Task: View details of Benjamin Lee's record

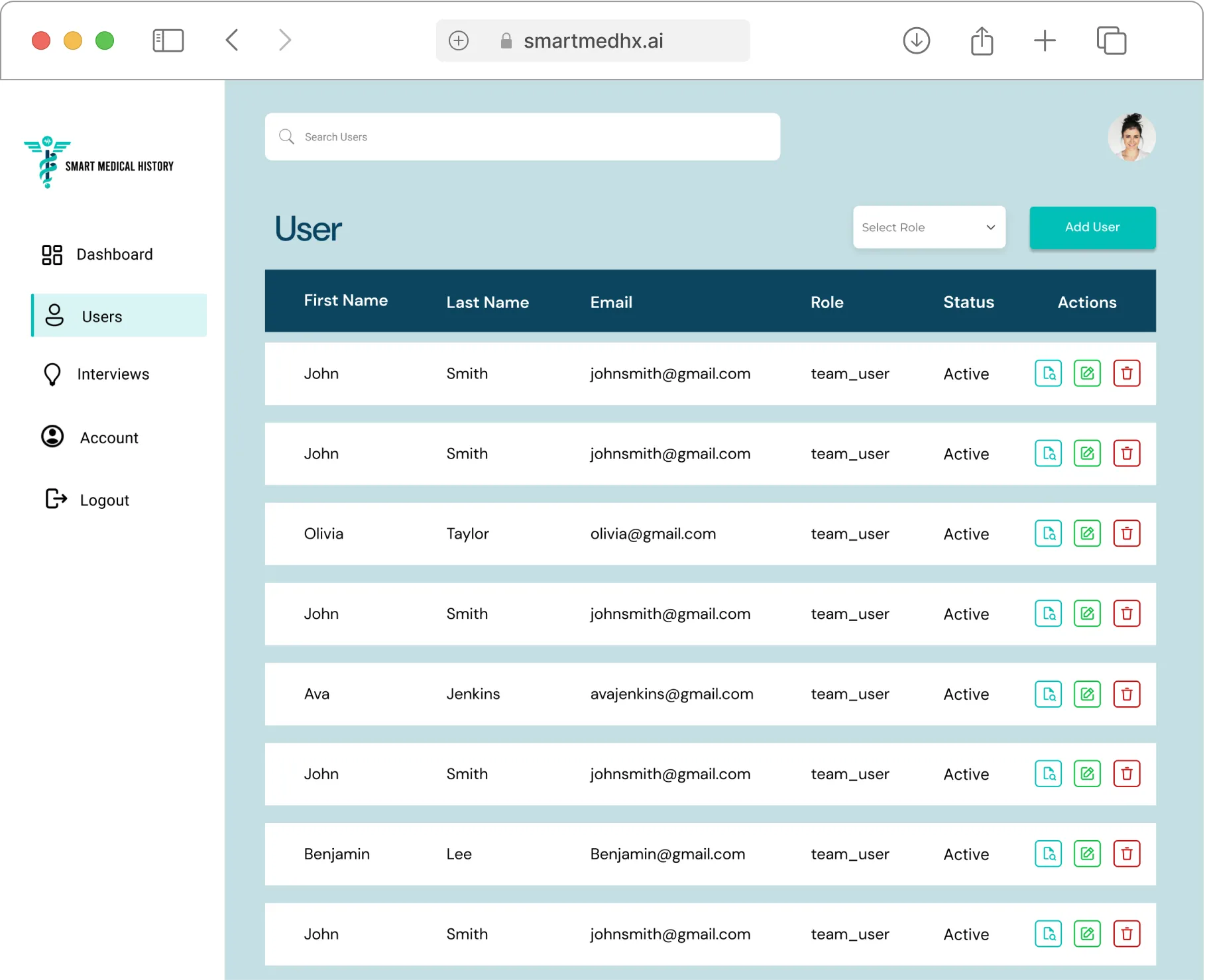Action: click(x=1048, y=853)
